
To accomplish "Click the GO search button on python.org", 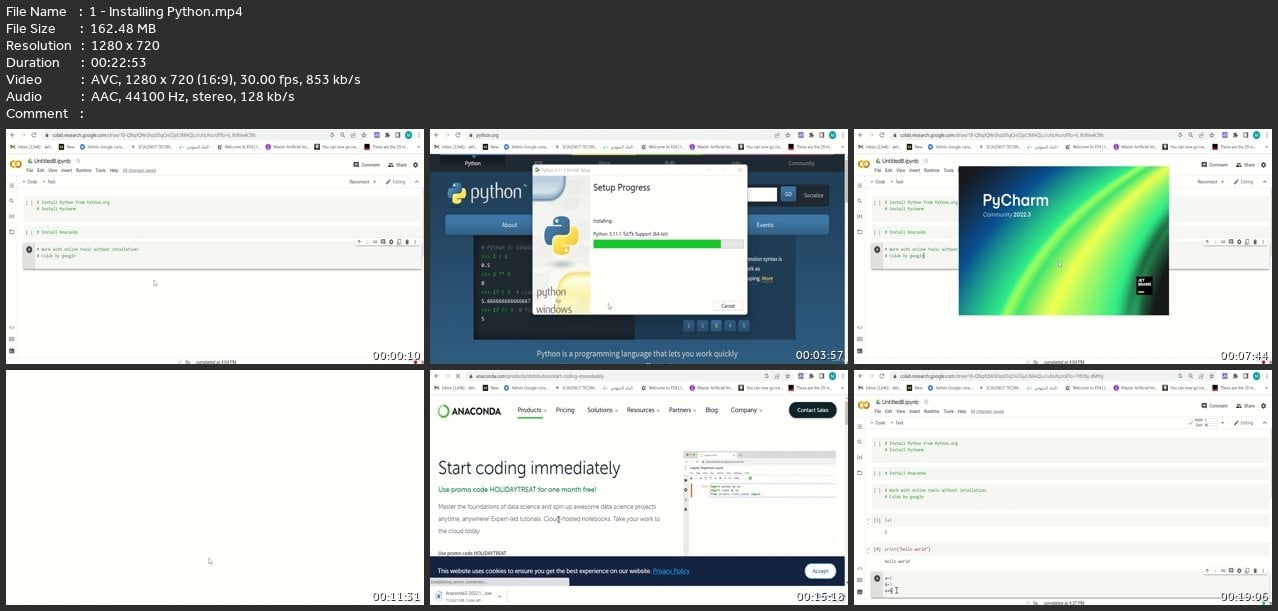I will tap(788, 194).
